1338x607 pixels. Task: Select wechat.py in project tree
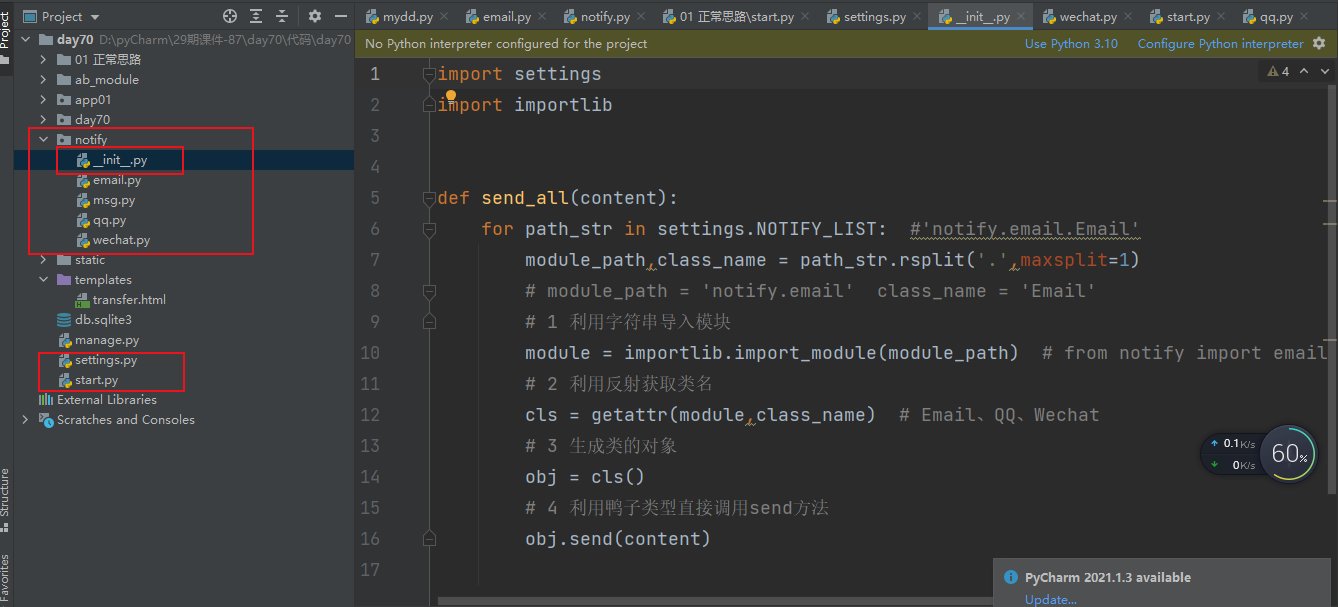coord(121,240)
